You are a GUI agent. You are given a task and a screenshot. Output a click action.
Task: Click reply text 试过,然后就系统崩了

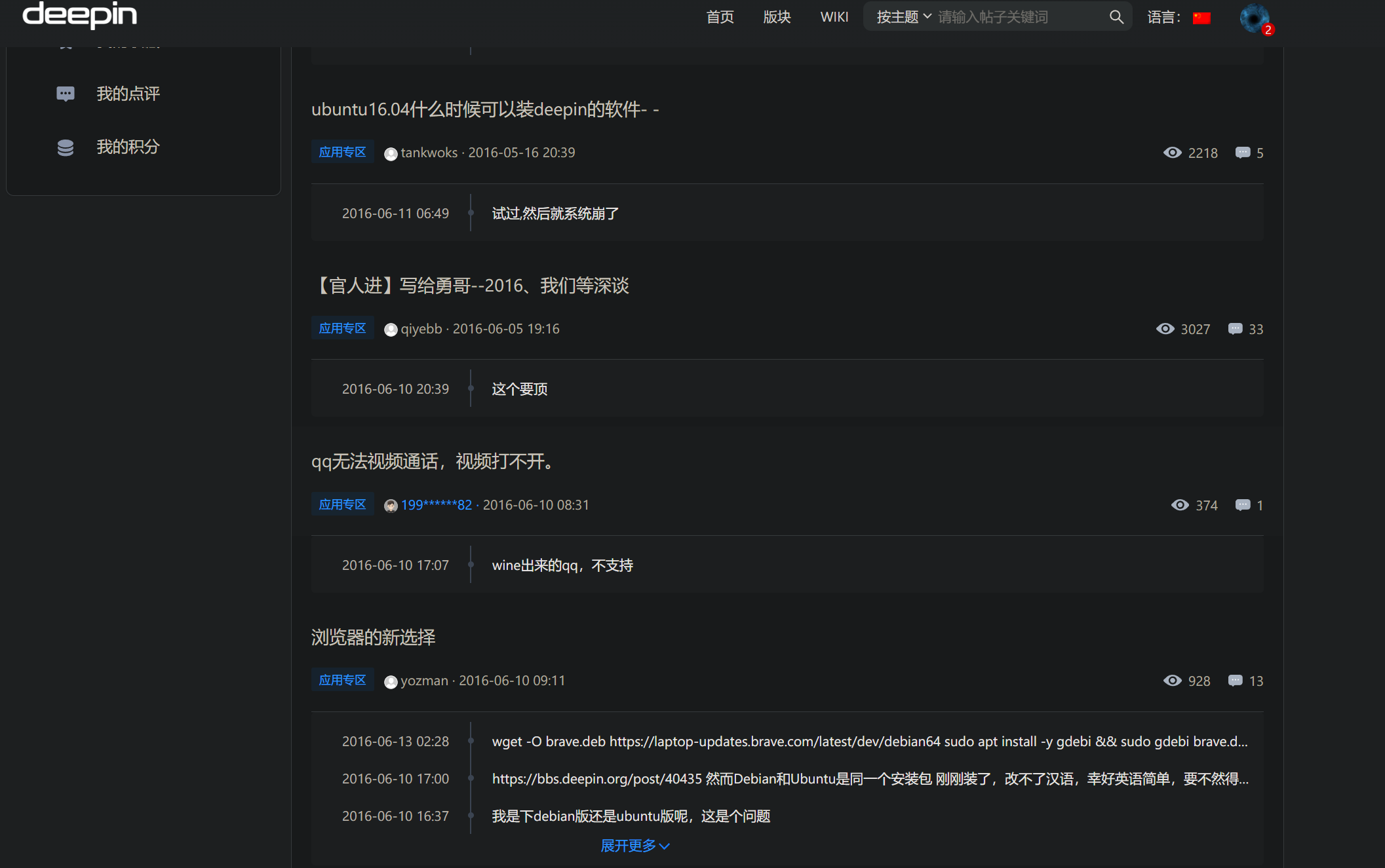pos(556,214)
